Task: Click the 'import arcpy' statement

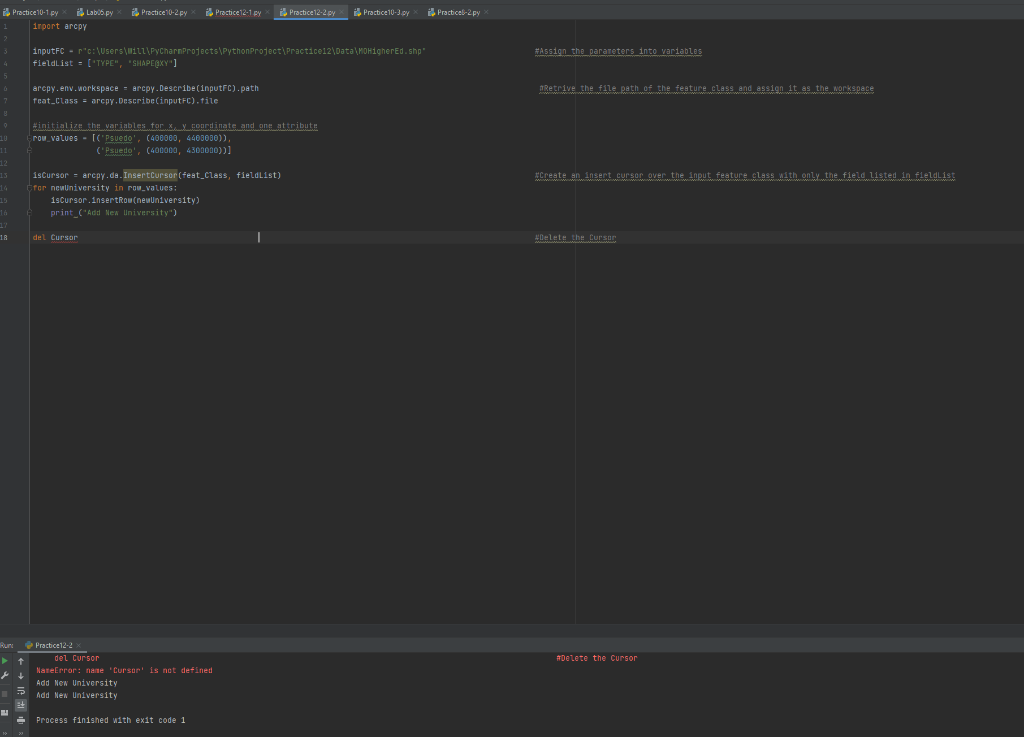Action: click(x=59, y=26)
